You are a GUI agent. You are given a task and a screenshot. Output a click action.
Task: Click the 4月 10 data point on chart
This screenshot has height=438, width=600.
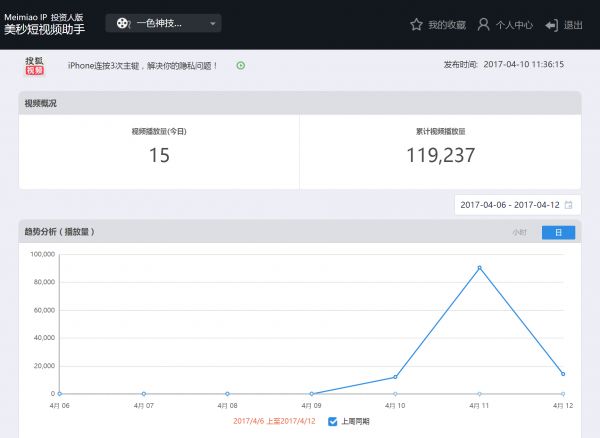pos(396,377)
